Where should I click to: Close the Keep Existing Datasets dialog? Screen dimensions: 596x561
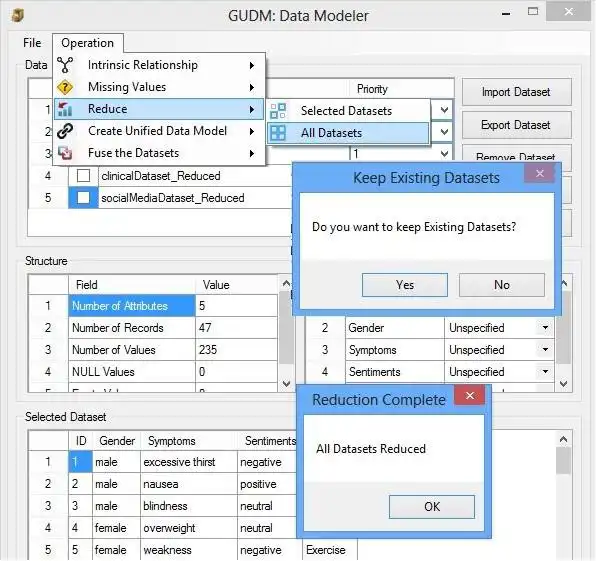540,174
